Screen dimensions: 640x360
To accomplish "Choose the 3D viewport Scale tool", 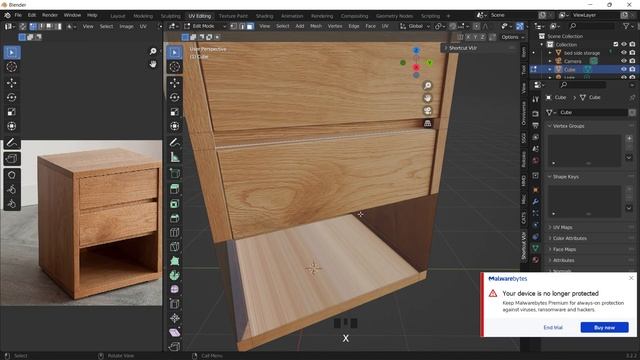I will (x=175, y=112).
